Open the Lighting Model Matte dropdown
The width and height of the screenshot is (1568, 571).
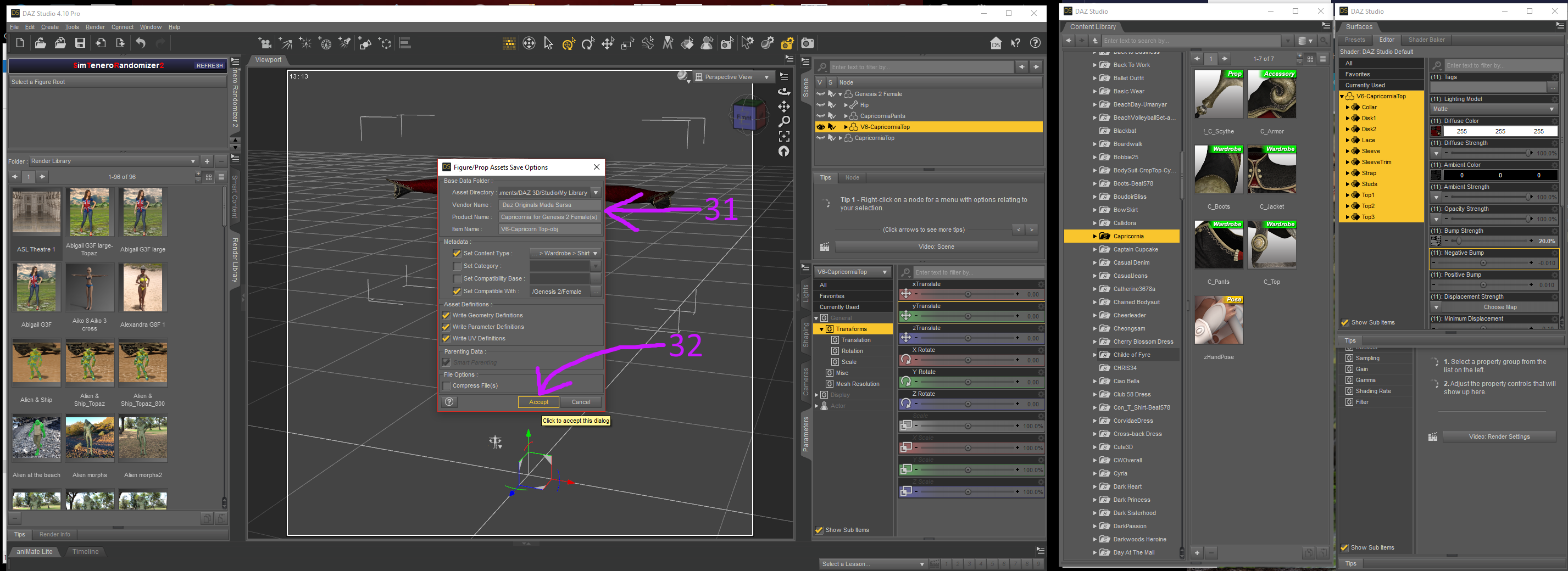1493,109
